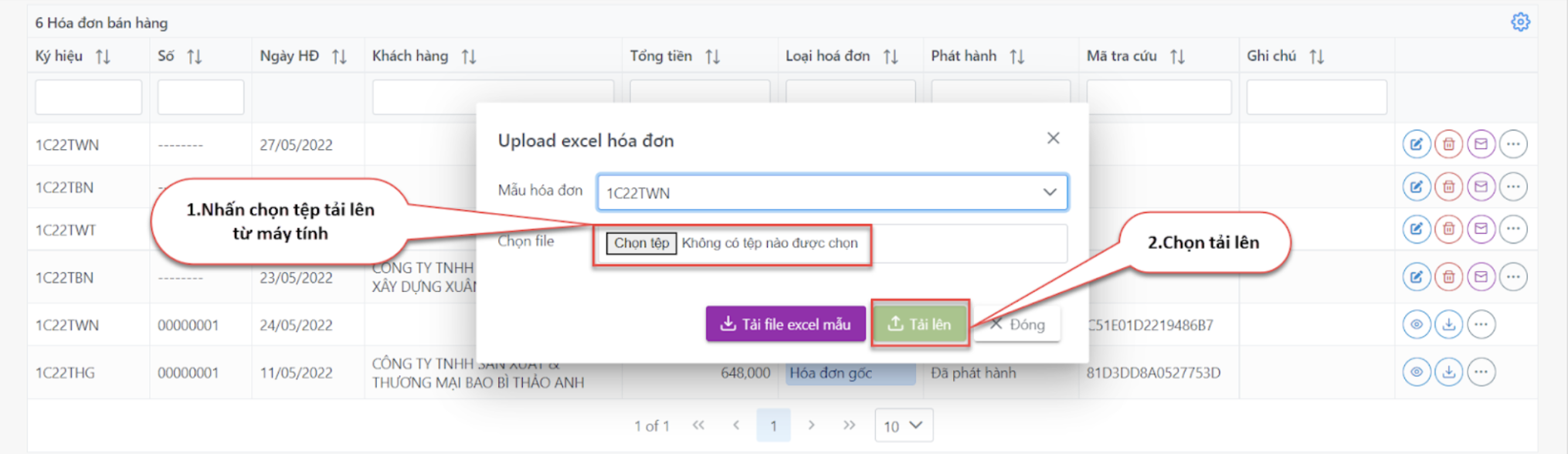1568x454 pixels.
Task: Sort table by Số column
Action: point(195,56)
